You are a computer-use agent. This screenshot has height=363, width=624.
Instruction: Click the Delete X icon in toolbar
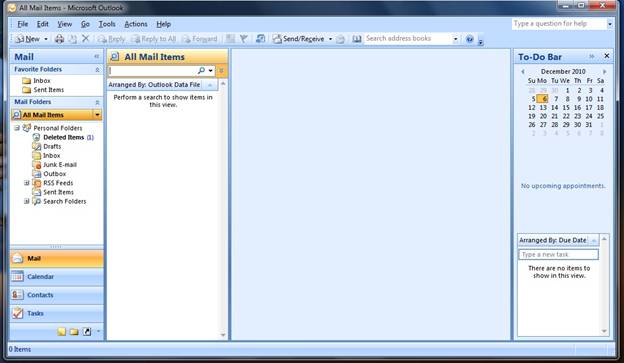pyautogui.click(x=86, y=39)
